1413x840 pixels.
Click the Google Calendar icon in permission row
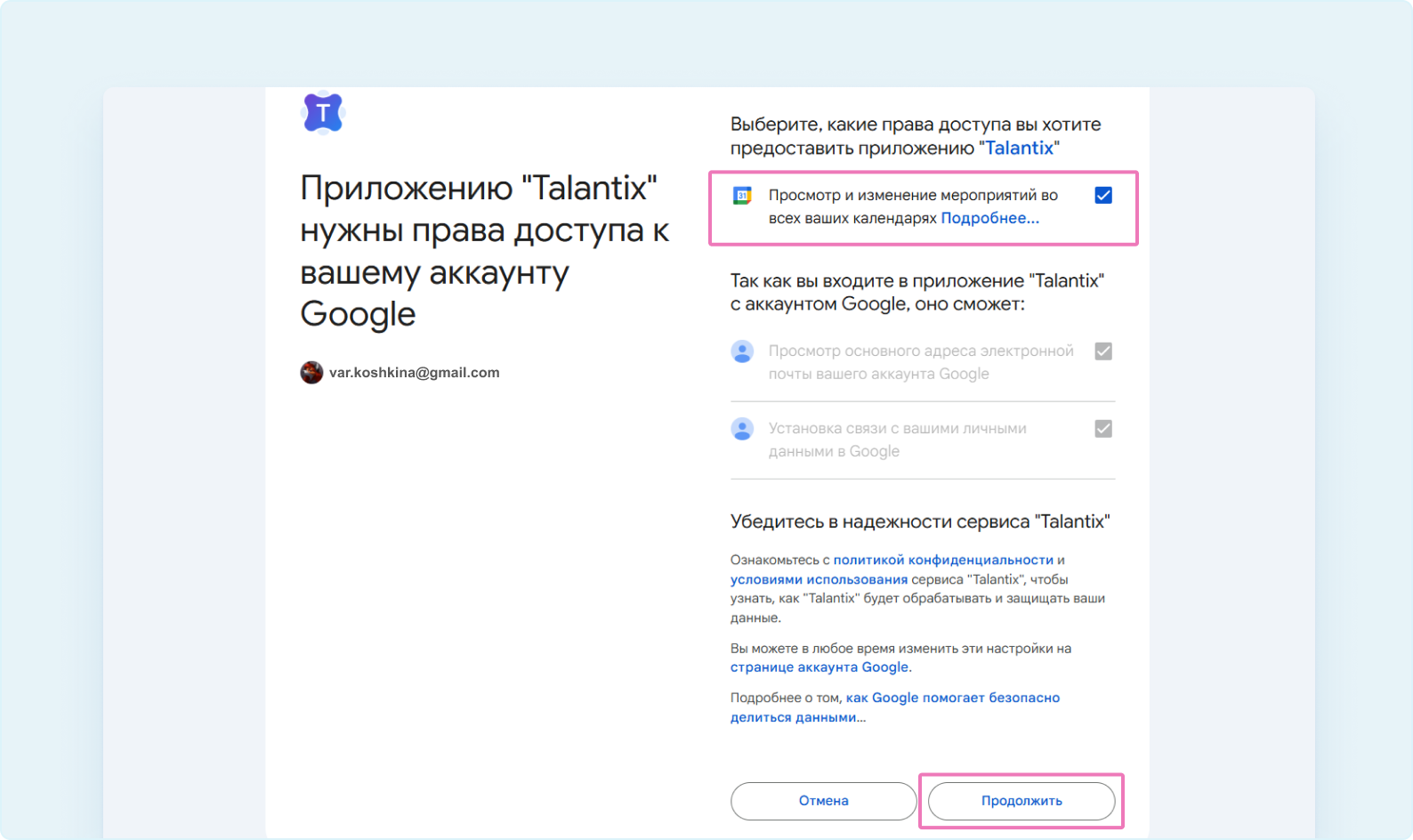[x=742, y=196]
